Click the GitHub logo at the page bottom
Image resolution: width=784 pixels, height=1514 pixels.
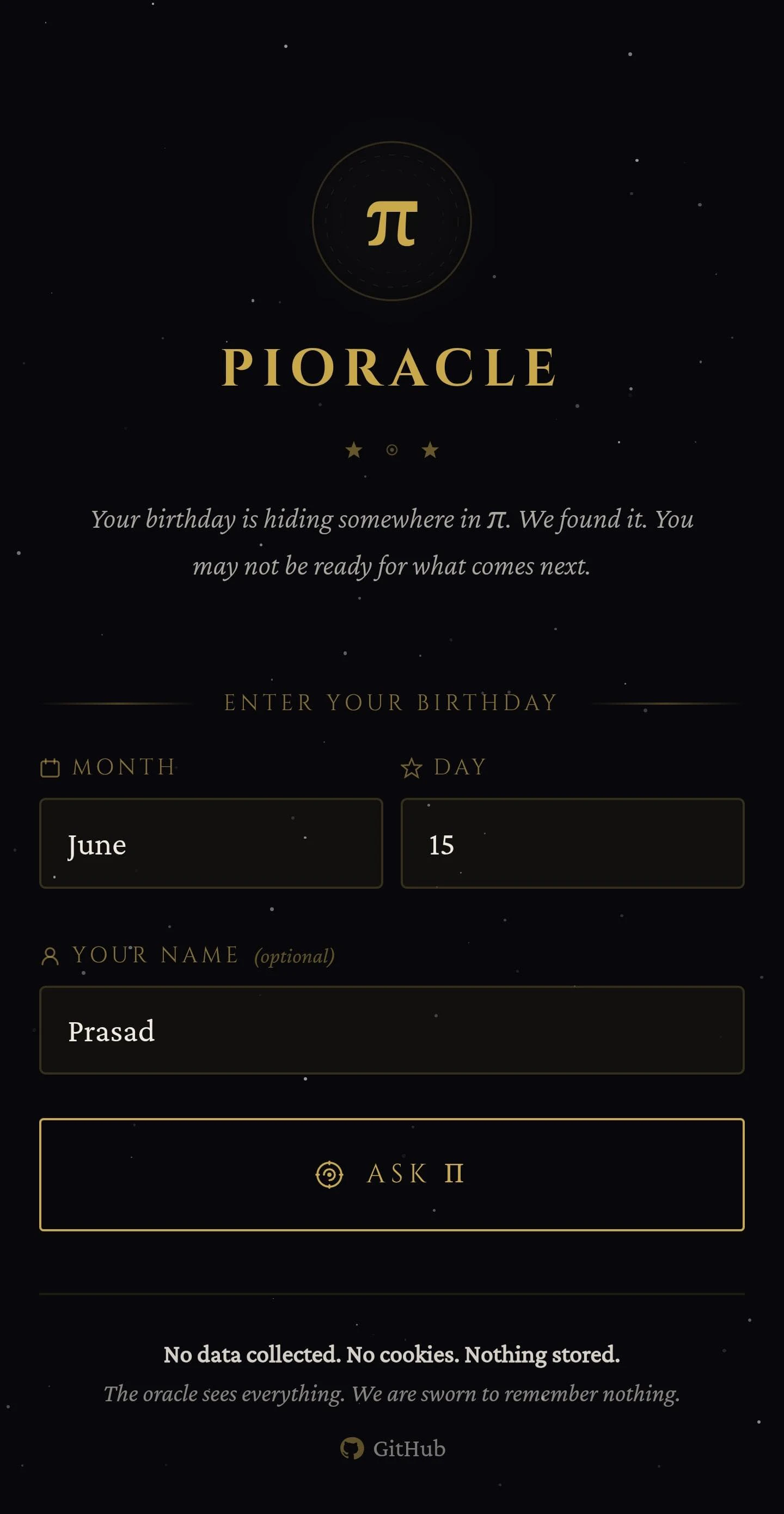click(353, 1448)
